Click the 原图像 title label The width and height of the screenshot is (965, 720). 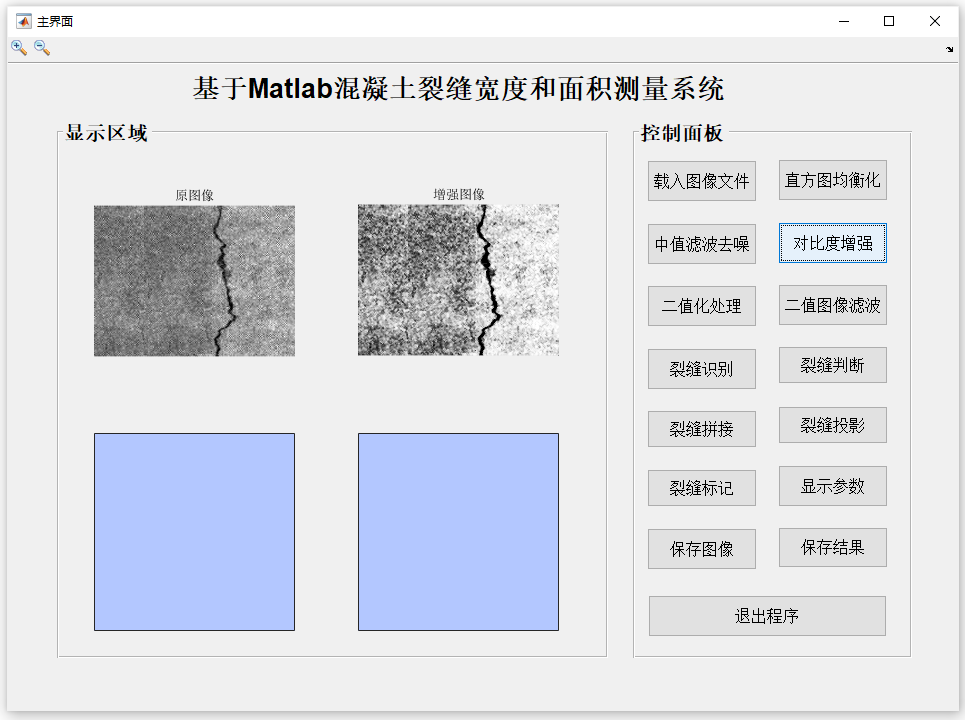coord(194,195)
